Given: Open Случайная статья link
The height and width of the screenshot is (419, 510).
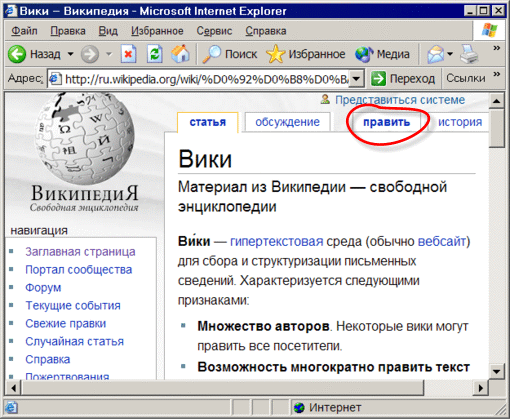Looking at the screenshot, I should point(75,341).
